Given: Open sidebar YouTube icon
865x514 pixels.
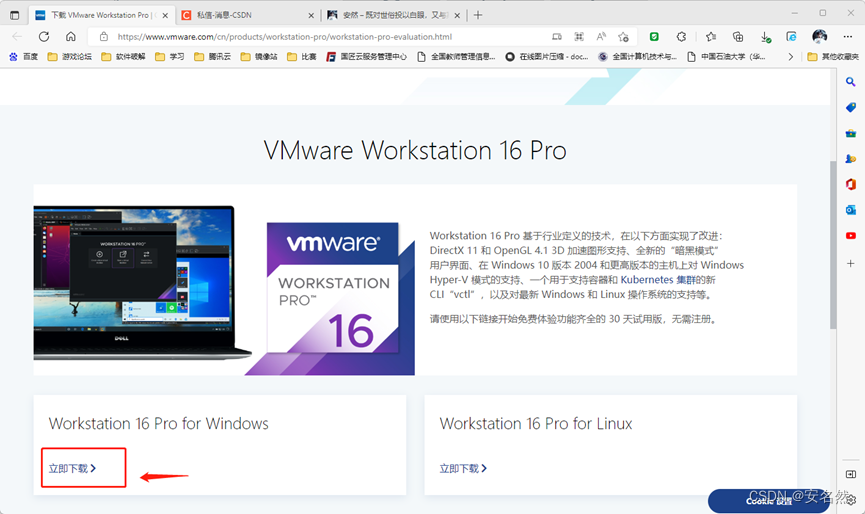Looking at the screenshot, I should [851, 235].
